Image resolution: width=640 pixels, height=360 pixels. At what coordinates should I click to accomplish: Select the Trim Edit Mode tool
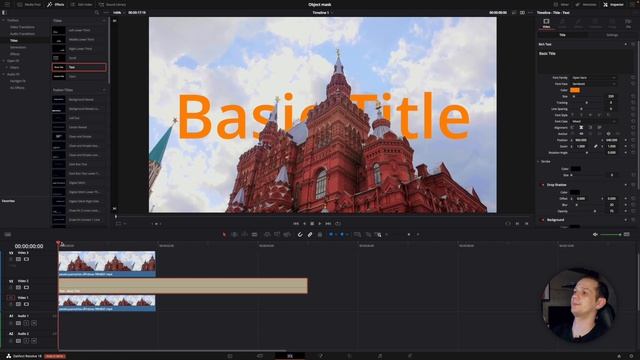234,235
